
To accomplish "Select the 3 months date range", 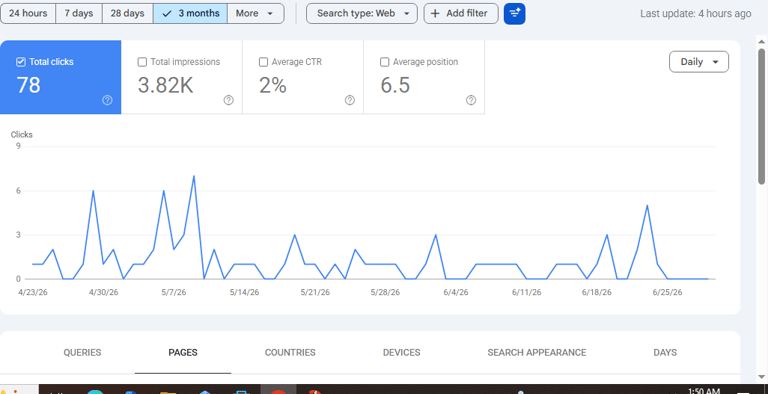I will click(x=190, y=13).
